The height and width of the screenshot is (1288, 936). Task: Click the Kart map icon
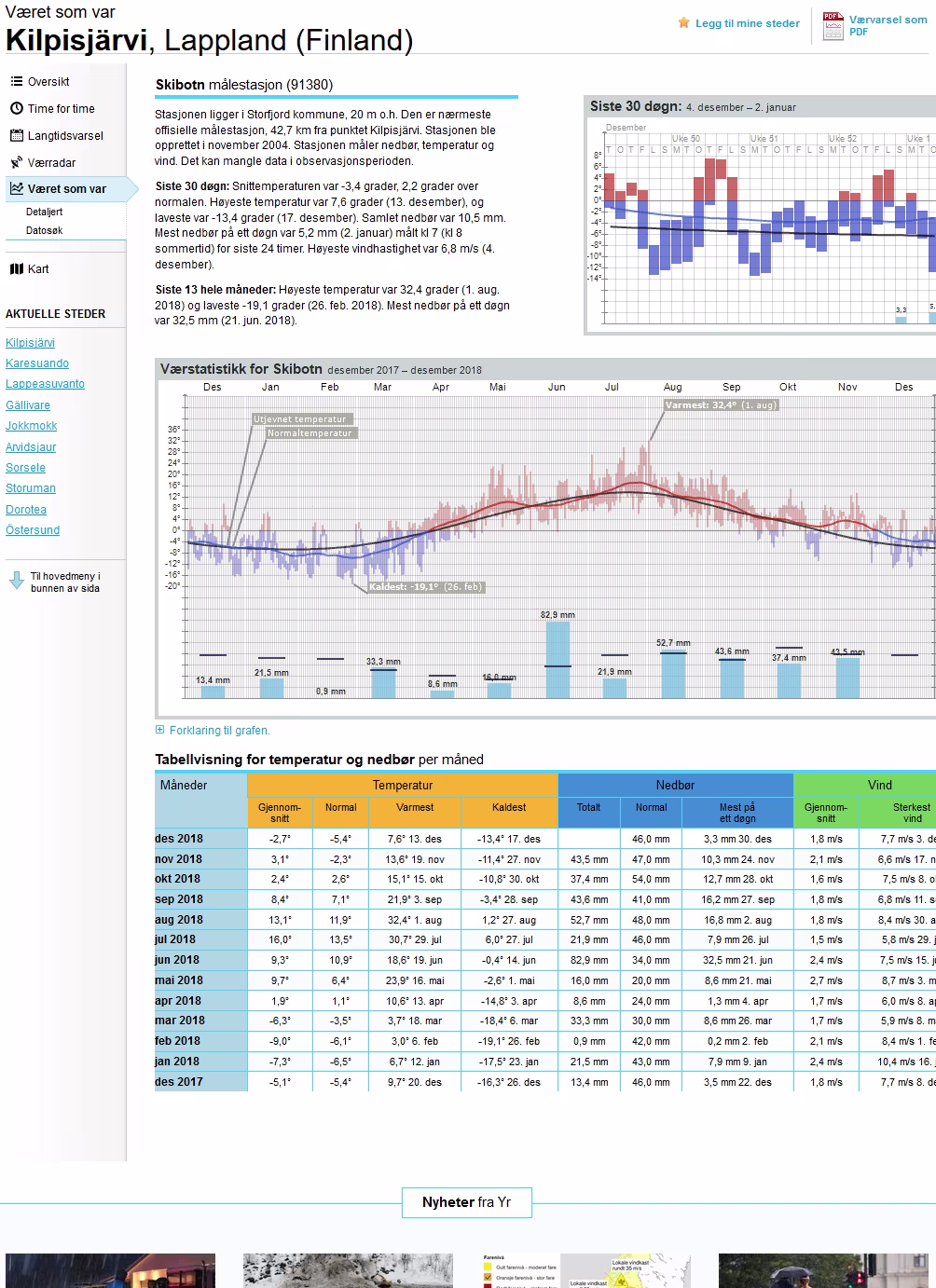click(x=16, y=269)
